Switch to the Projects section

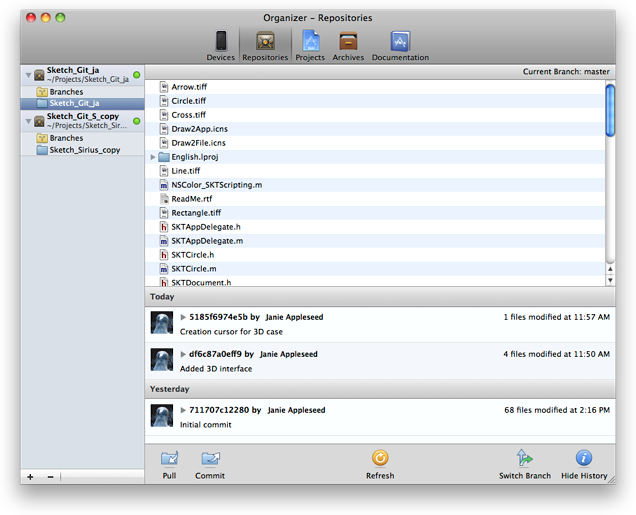(x=310, y=42)
